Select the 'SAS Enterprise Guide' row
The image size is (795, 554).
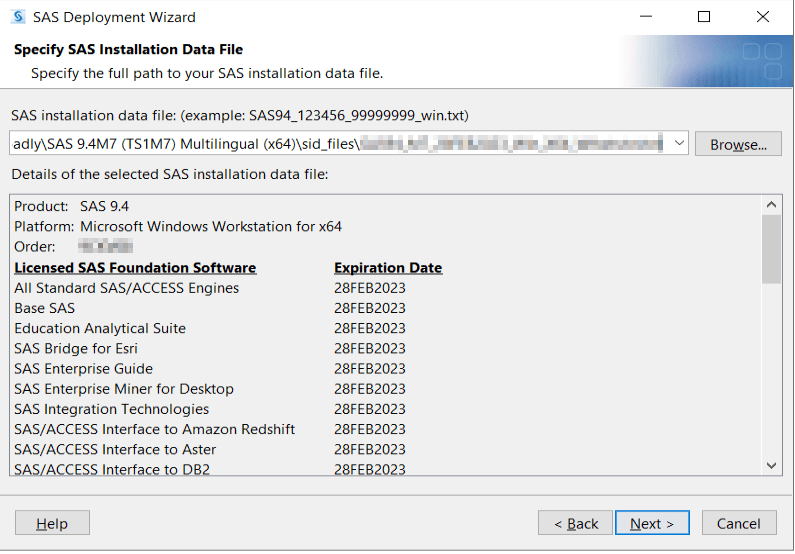pos(210,368)
